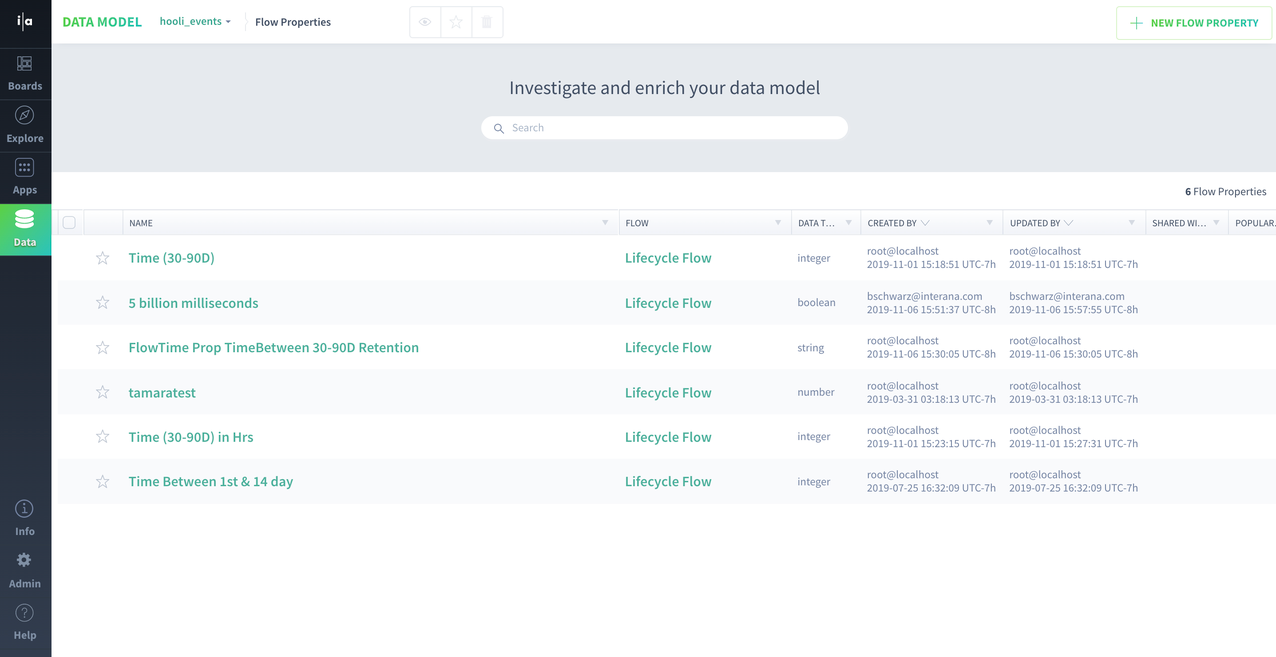Open the UPDATED BY column filter dropdown
The image size is (1276, 657).
pyautogui.click(x=1132, y=223)
